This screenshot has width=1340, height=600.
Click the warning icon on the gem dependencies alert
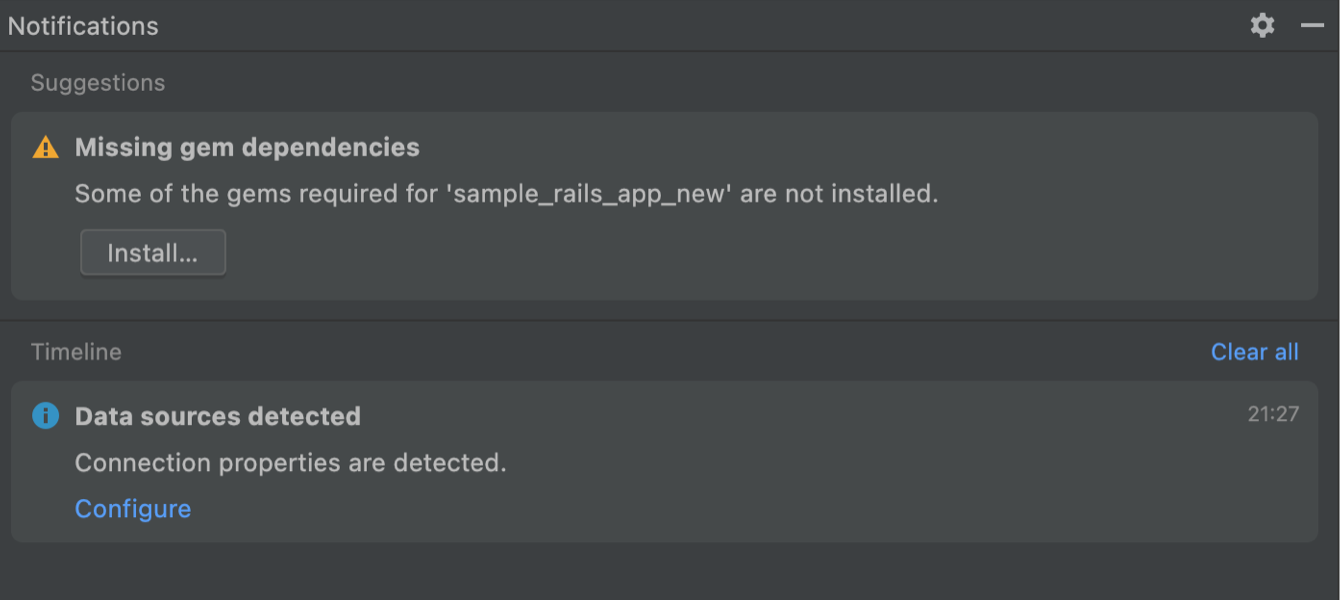click(x=44, y=146)
